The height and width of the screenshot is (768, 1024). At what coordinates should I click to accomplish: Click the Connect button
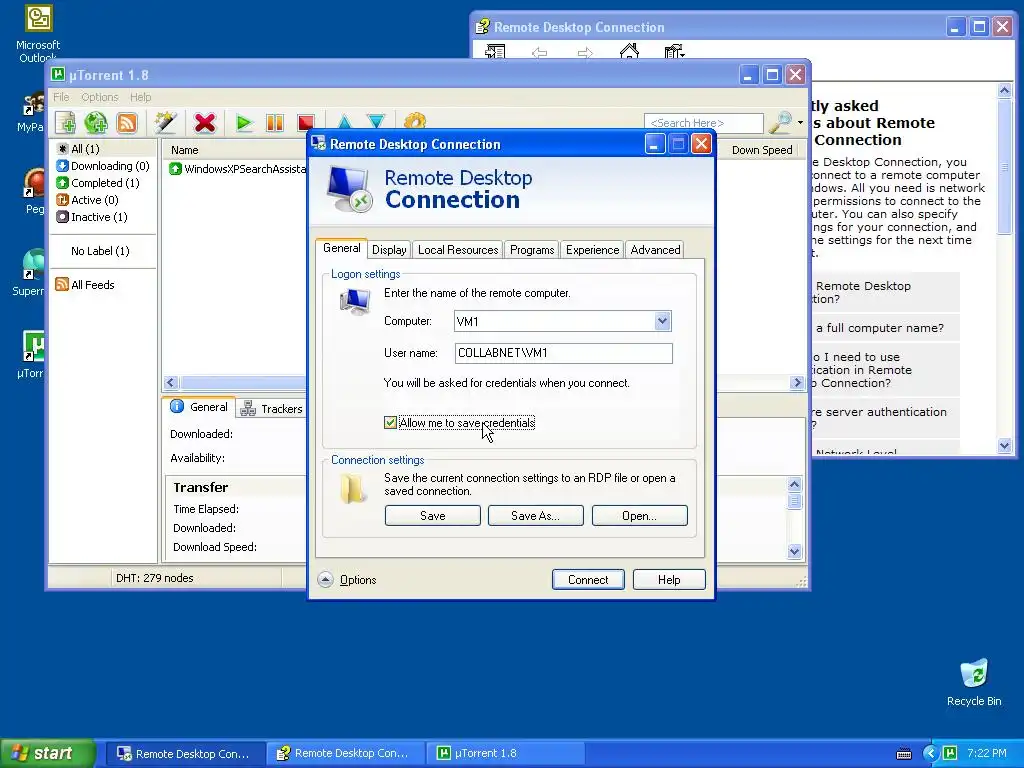click(588, 579)
